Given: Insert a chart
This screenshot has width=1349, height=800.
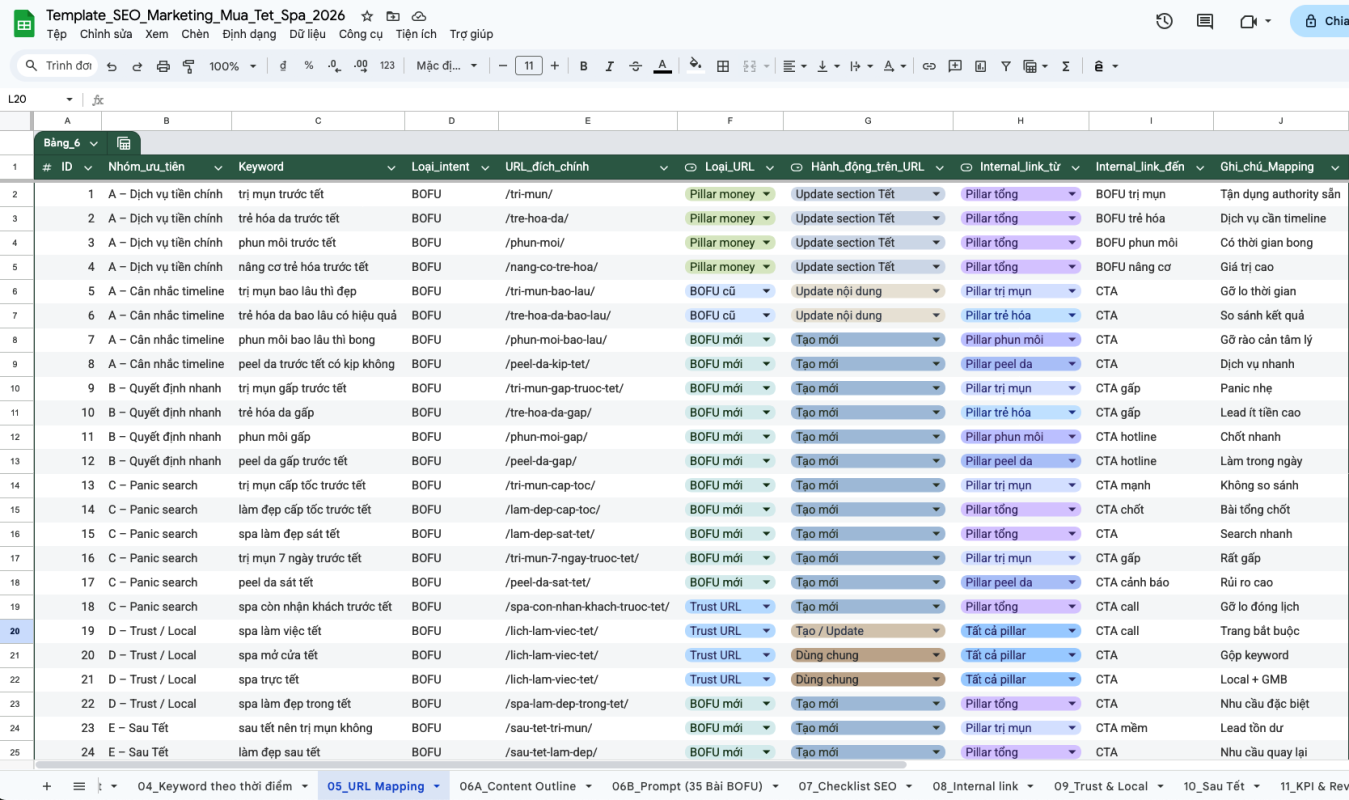Looking at the screenshot, I should pos(980,66).
